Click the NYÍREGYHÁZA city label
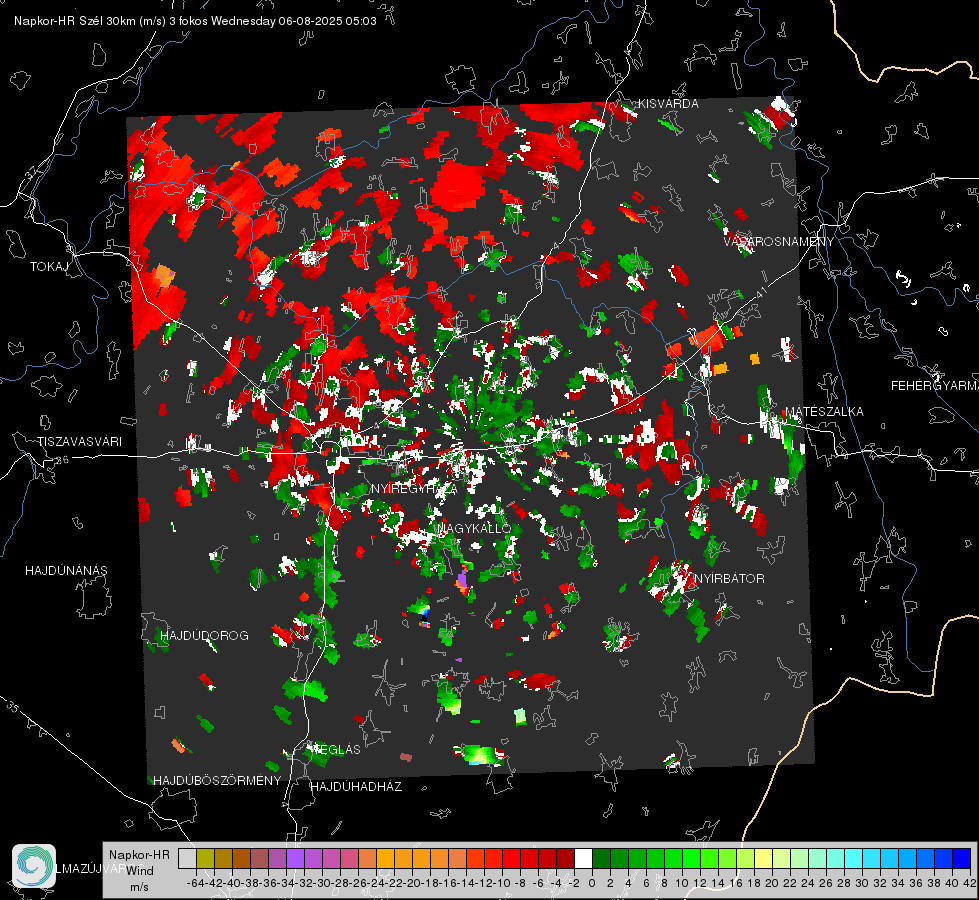 [x=413, y=489]
